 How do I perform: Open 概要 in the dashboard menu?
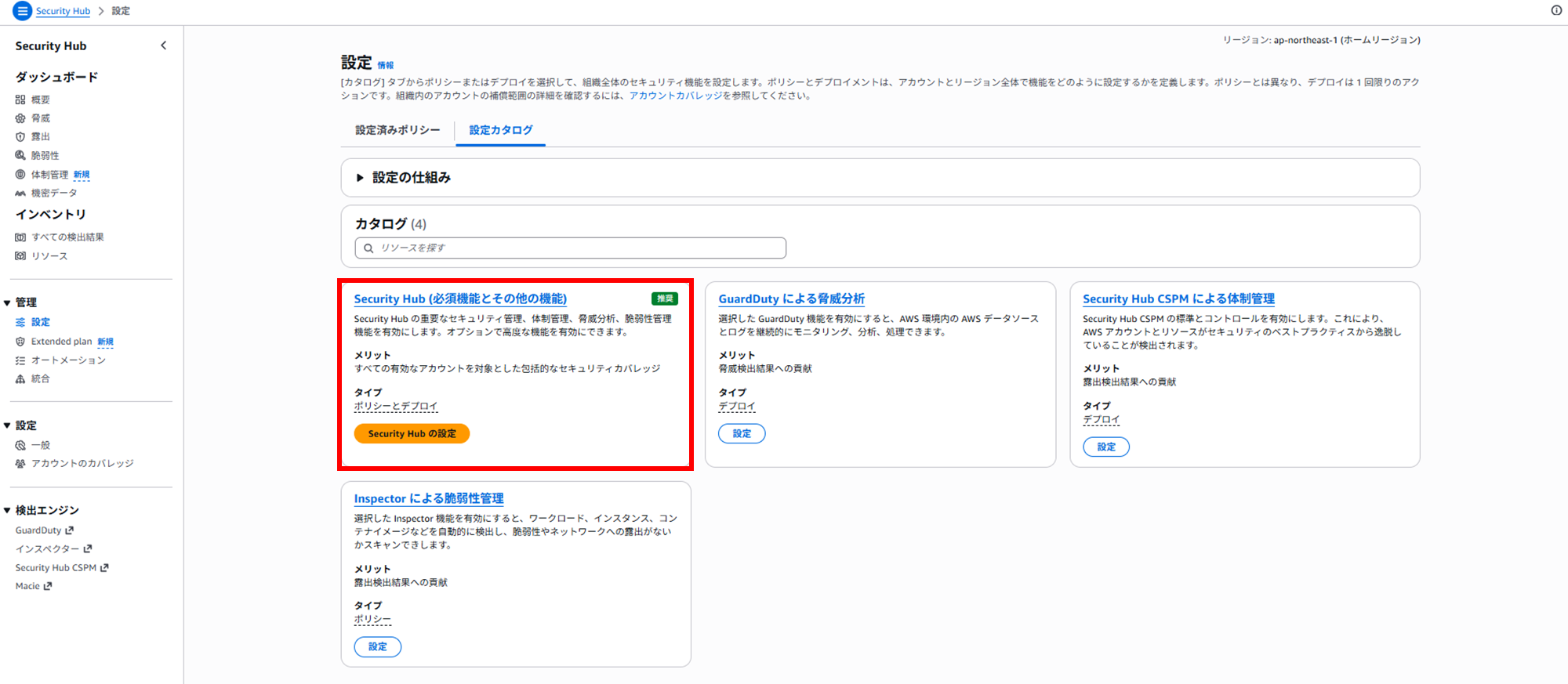pyautogui.click(x=41, y=100)
